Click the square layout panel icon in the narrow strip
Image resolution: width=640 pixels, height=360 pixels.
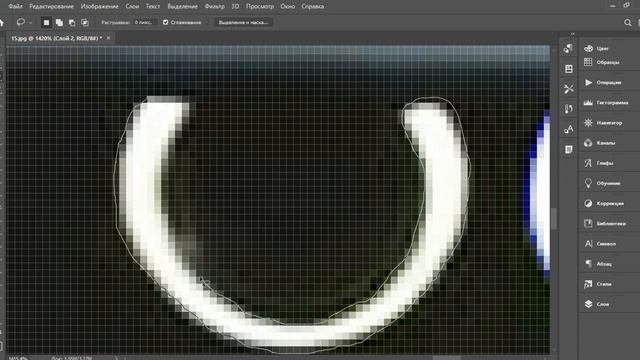coord(569,69)
